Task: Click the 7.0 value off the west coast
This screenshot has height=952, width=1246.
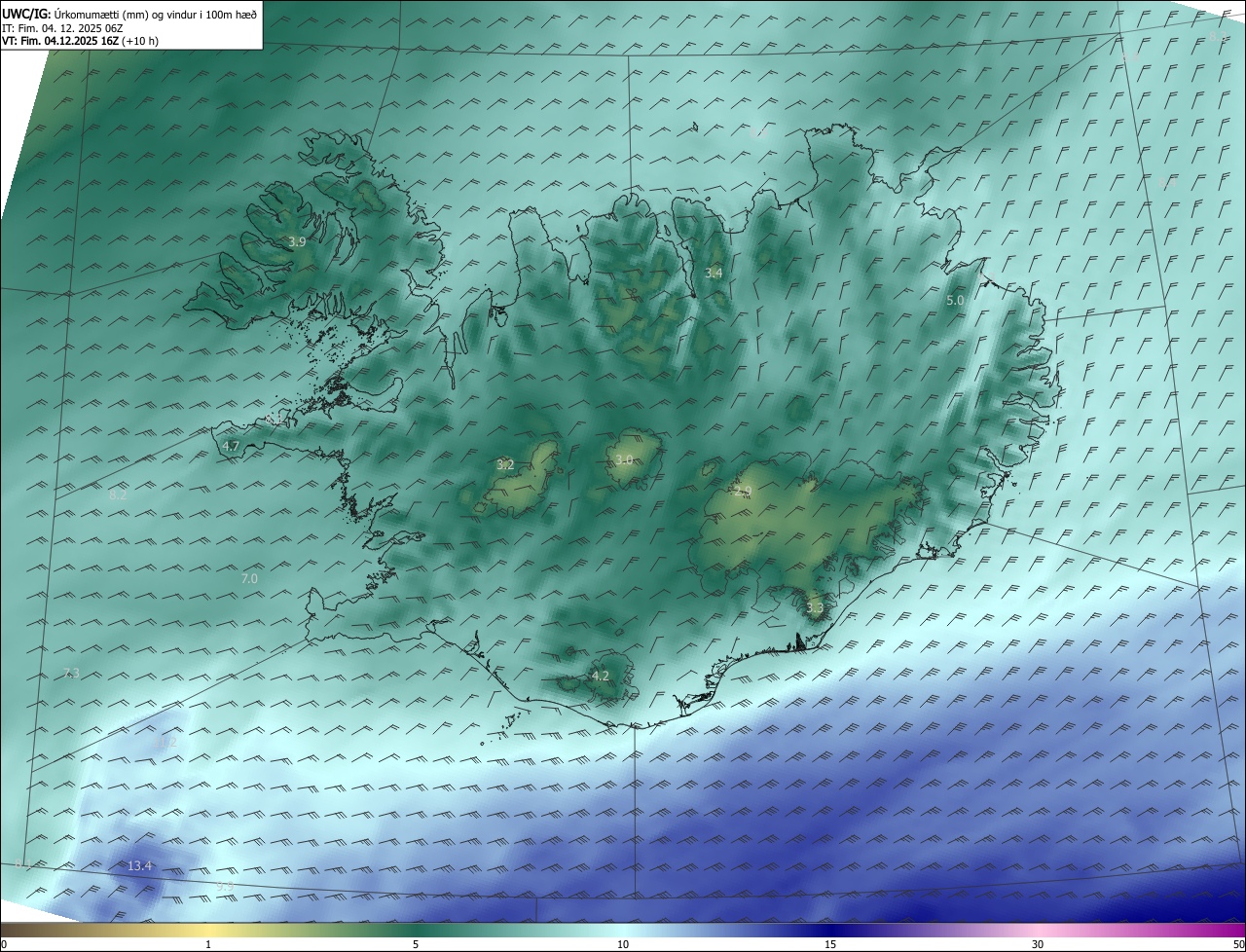Action: (249, 578)
